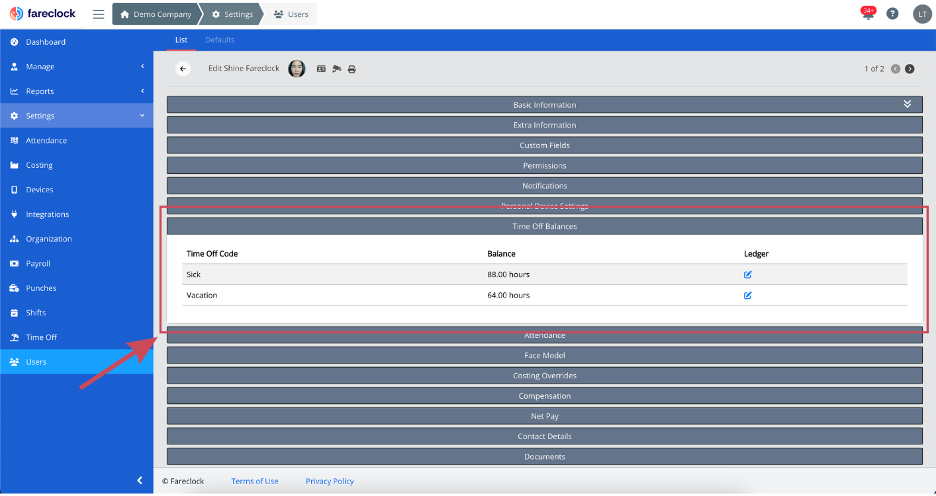Image resolution: width=936 pixels, height=496 pixels.
Task: Open Integrations in the sidebar
Action: 76,214
